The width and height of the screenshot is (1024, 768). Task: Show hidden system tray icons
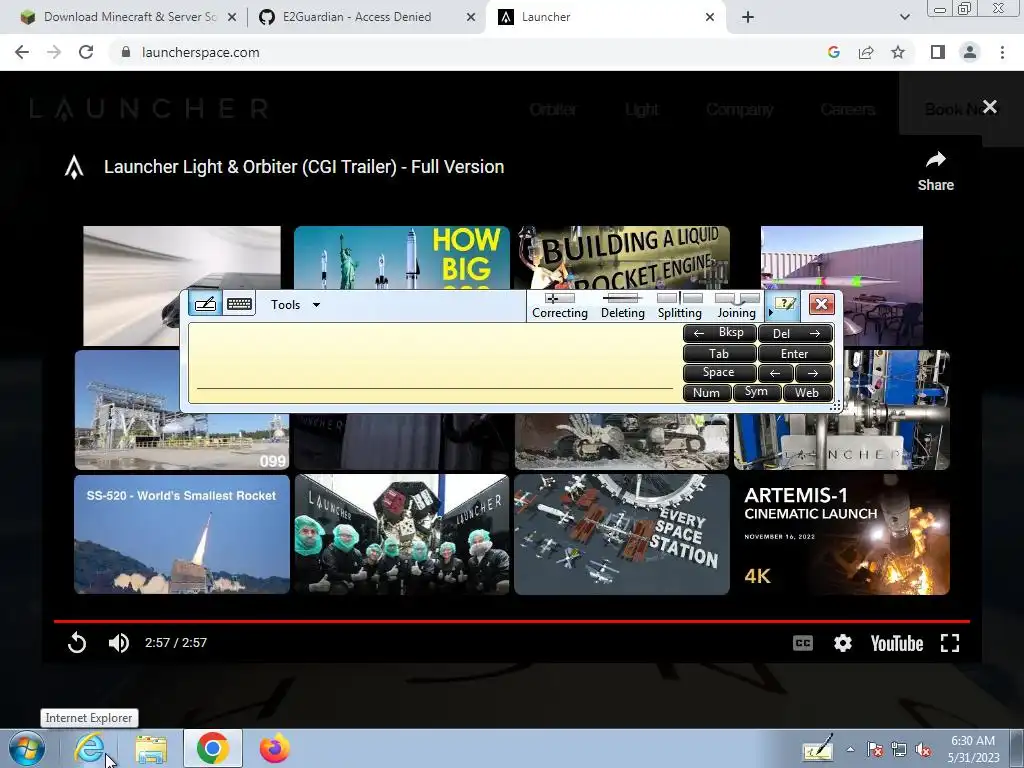tap(850, 749)
